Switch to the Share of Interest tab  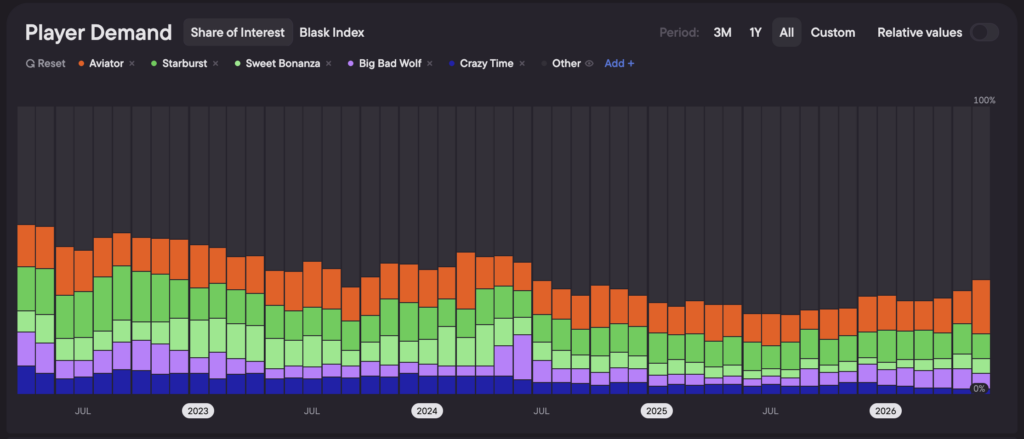238,32
